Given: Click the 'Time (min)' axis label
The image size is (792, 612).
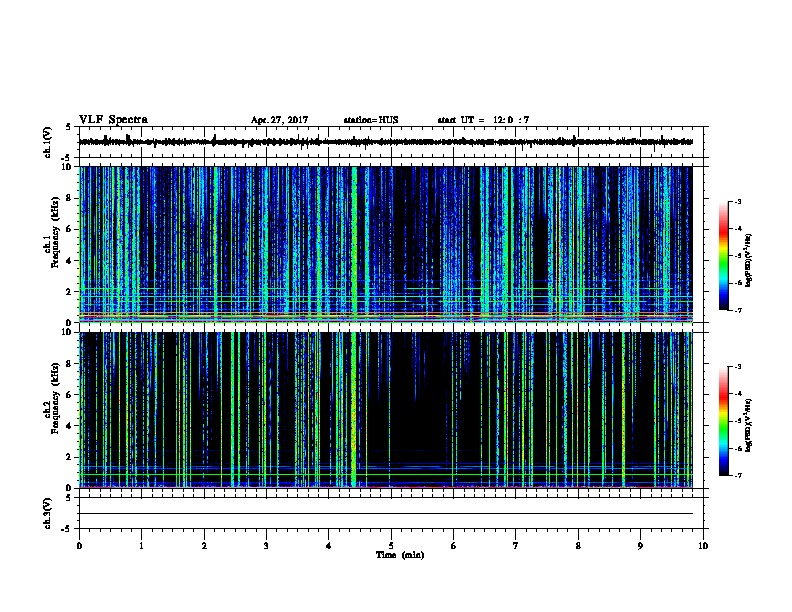Looking at the screenshot, I should [x=400, y=555].
